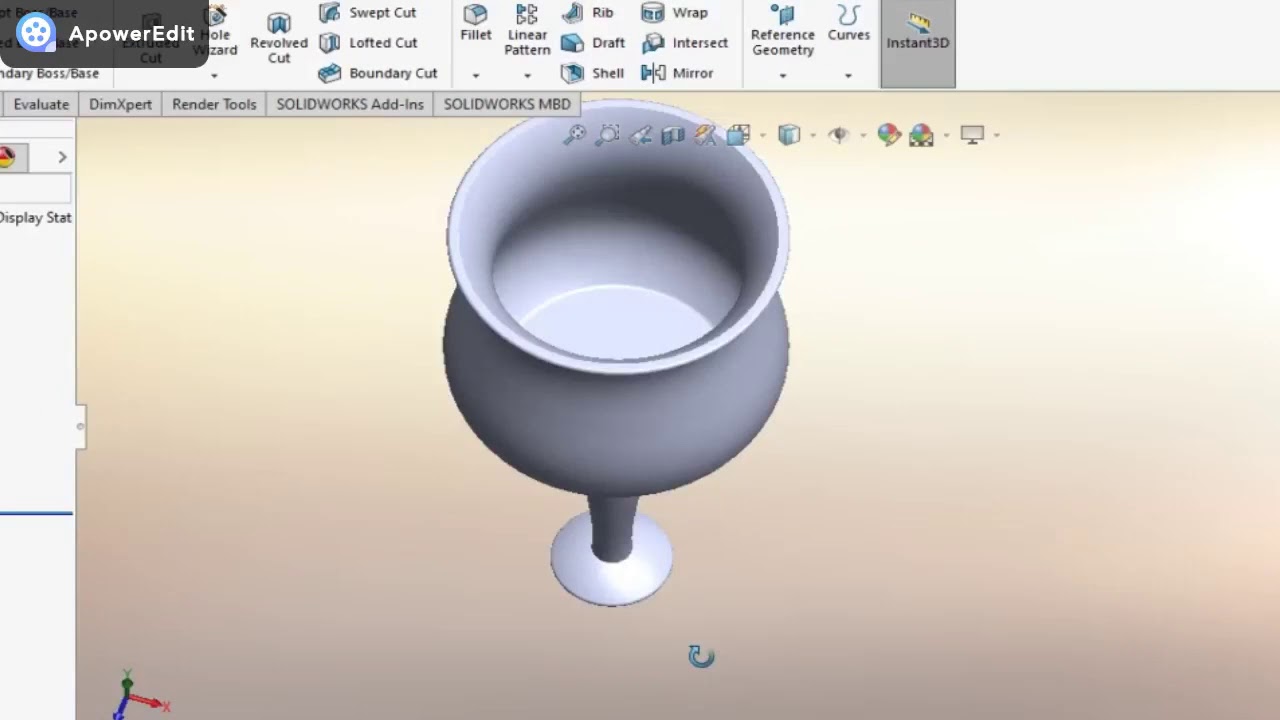Click the Boundary Boss/Base button
This screenshot has width=1280, height=720.
point(50,73)
